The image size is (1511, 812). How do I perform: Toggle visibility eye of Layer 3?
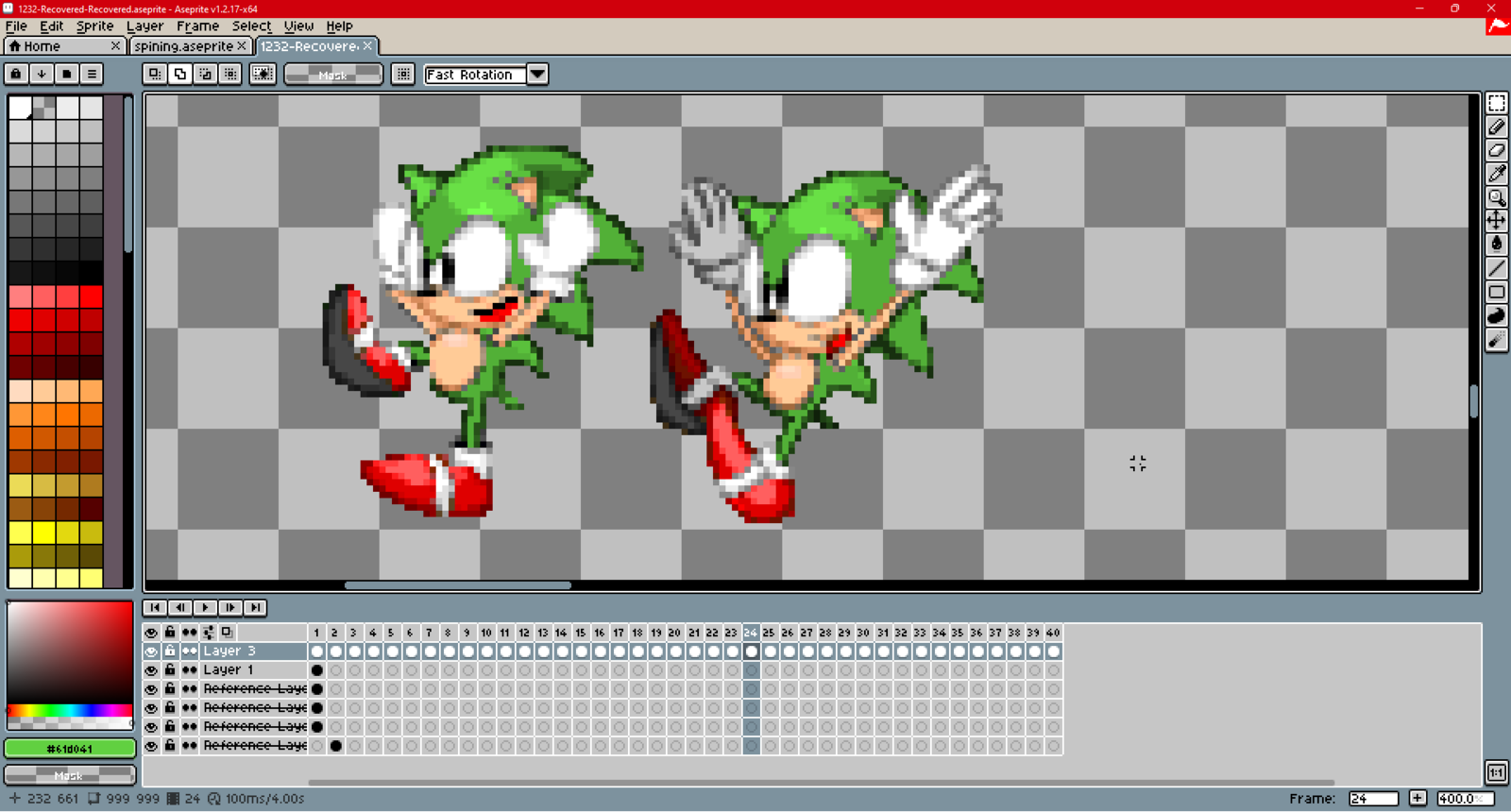pos(151,651)
